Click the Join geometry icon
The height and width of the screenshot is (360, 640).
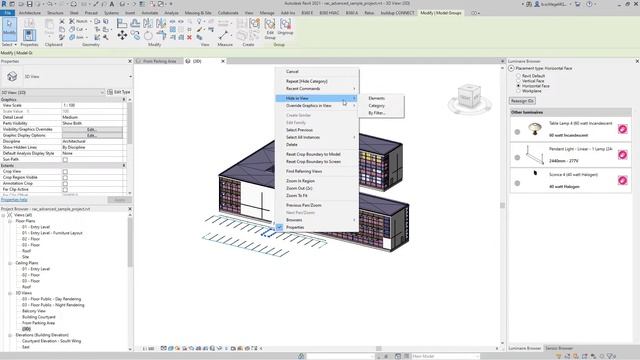tap(72, 37)
